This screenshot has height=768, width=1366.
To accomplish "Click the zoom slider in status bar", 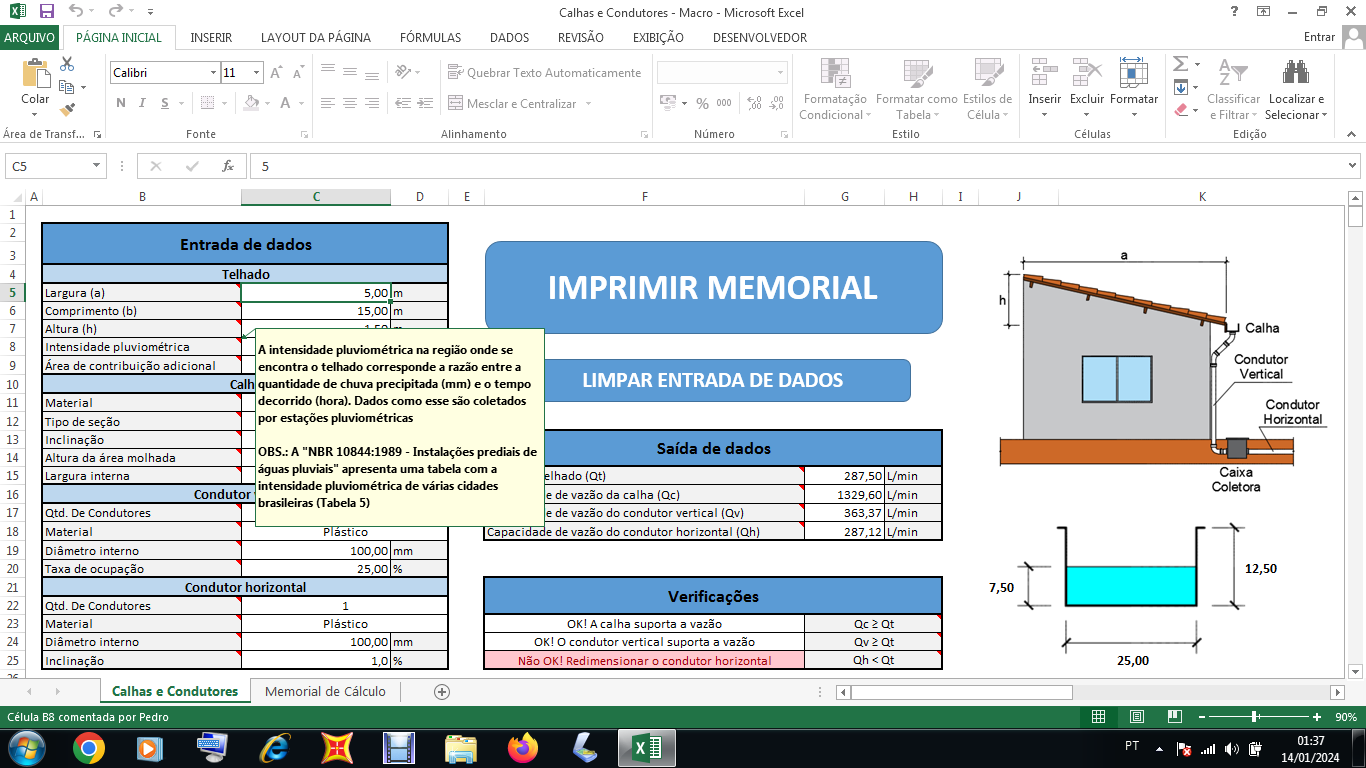I will pyautogui.click(x=1254, y=717).
